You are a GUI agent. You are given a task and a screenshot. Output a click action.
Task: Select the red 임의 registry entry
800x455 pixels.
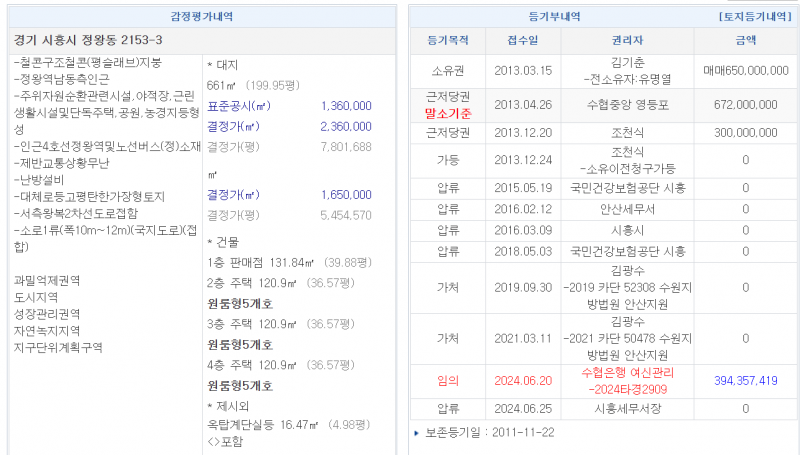click(448, 380)
